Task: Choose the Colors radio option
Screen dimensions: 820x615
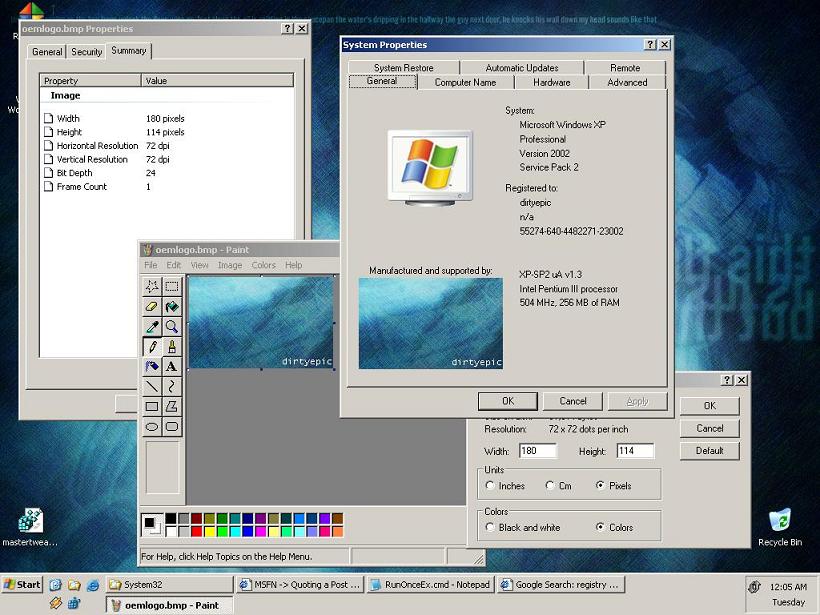Action: (600, 527)
